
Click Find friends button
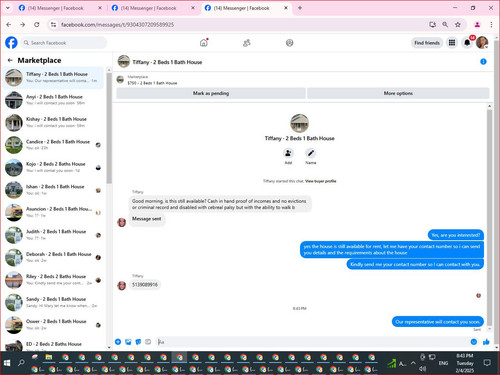[x=427, y=43]
